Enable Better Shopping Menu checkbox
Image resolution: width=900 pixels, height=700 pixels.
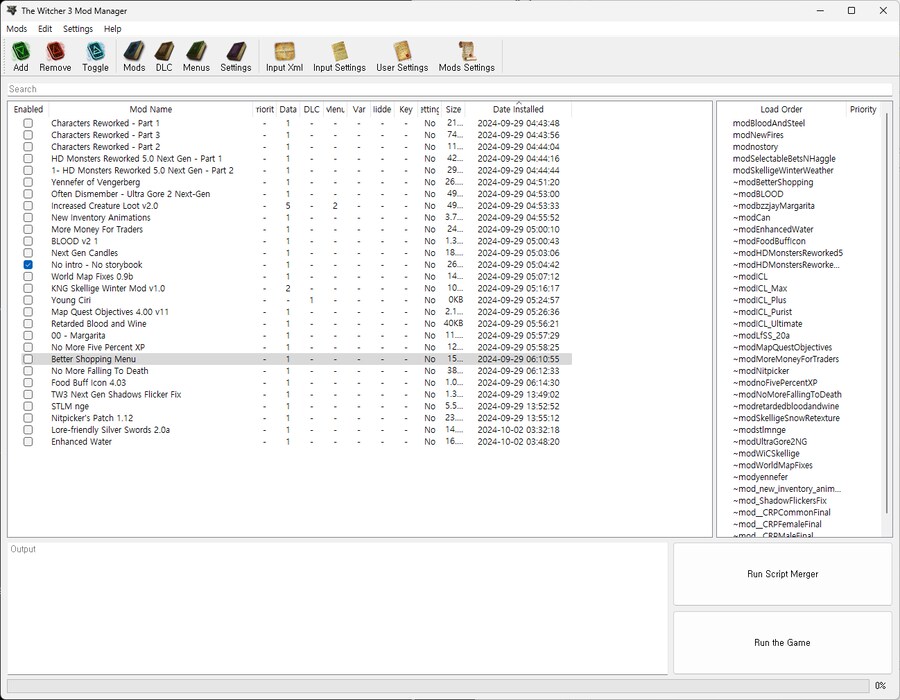[28, 359]
